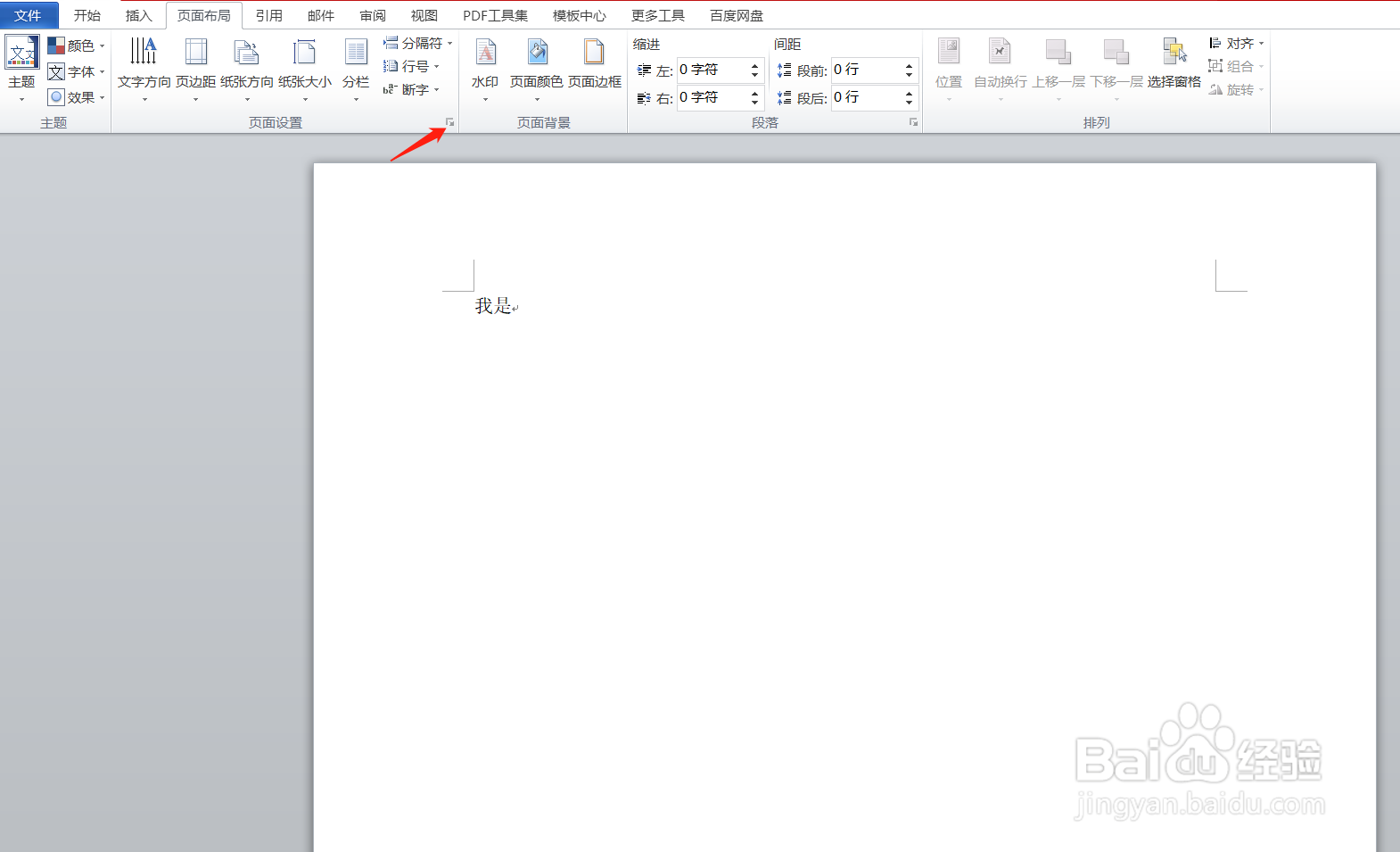Click the 水印 watermark icon

[x=485, y=52]
